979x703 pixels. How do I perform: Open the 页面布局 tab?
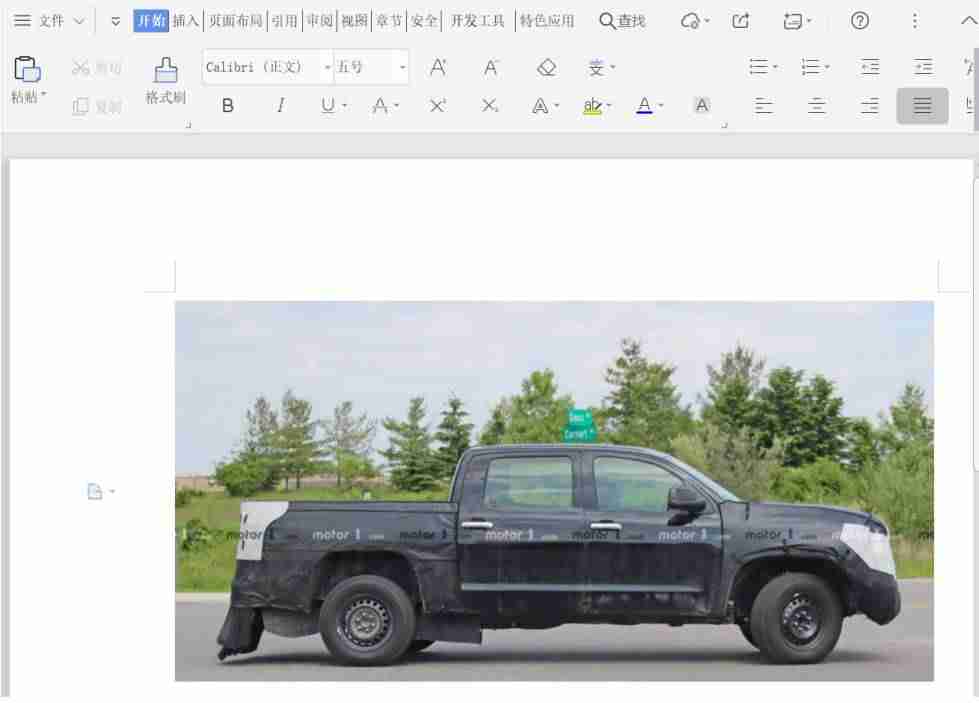pyautogui.click(x=235, y=21)
